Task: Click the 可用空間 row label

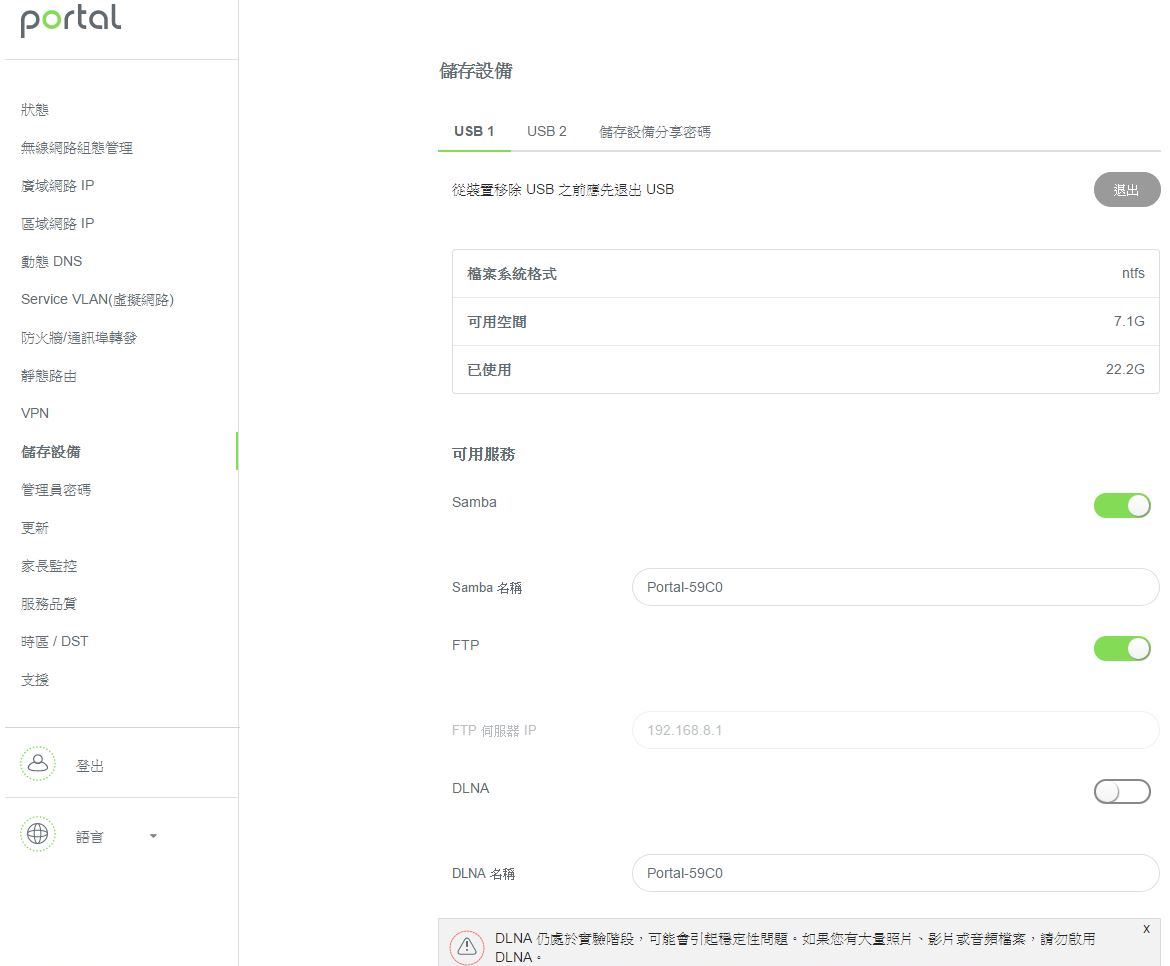Action: 497,322
